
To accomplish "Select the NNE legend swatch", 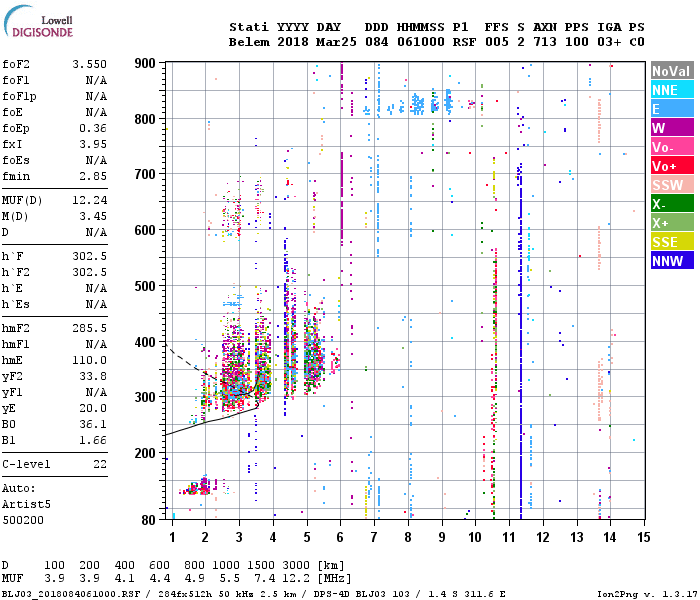I will tap(672, 90).
